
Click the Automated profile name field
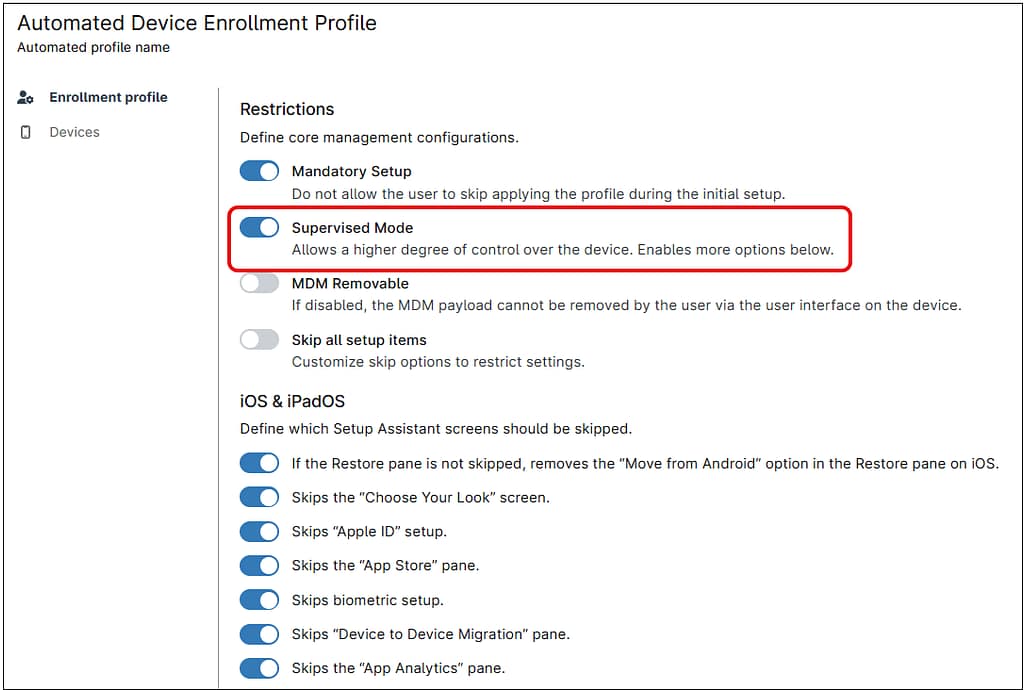click(x=93, y=47)
